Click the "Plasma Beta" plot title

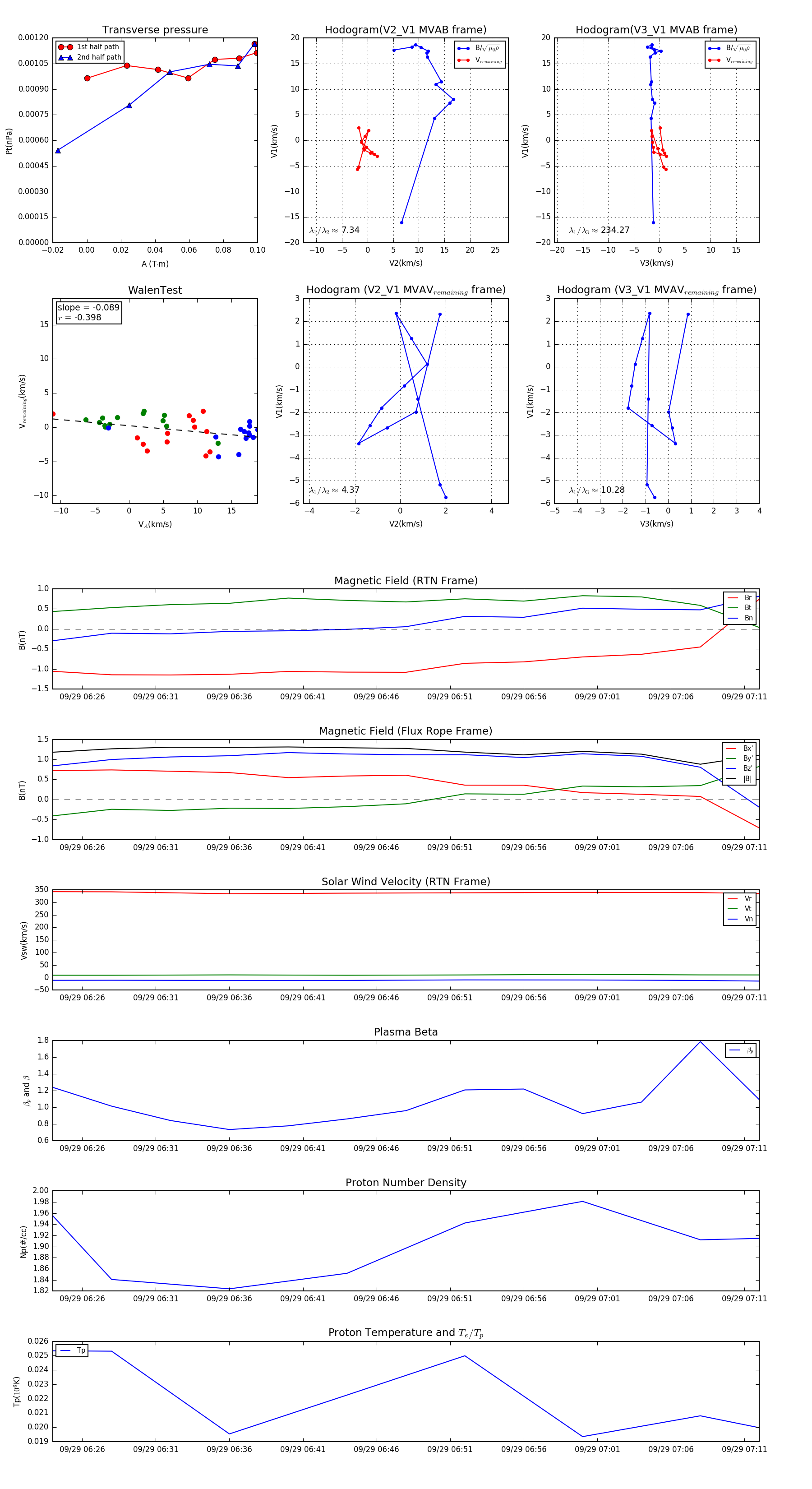[406, 1032]
